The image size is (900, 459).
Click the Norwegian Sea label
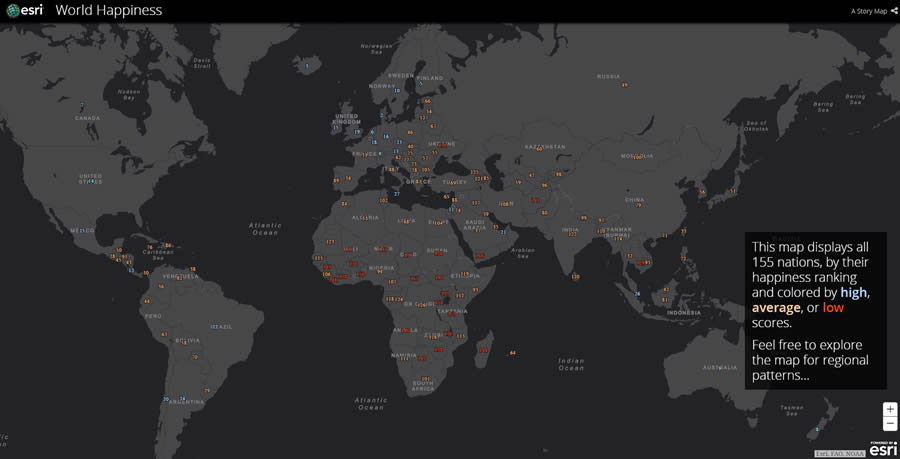click(376, 49)
